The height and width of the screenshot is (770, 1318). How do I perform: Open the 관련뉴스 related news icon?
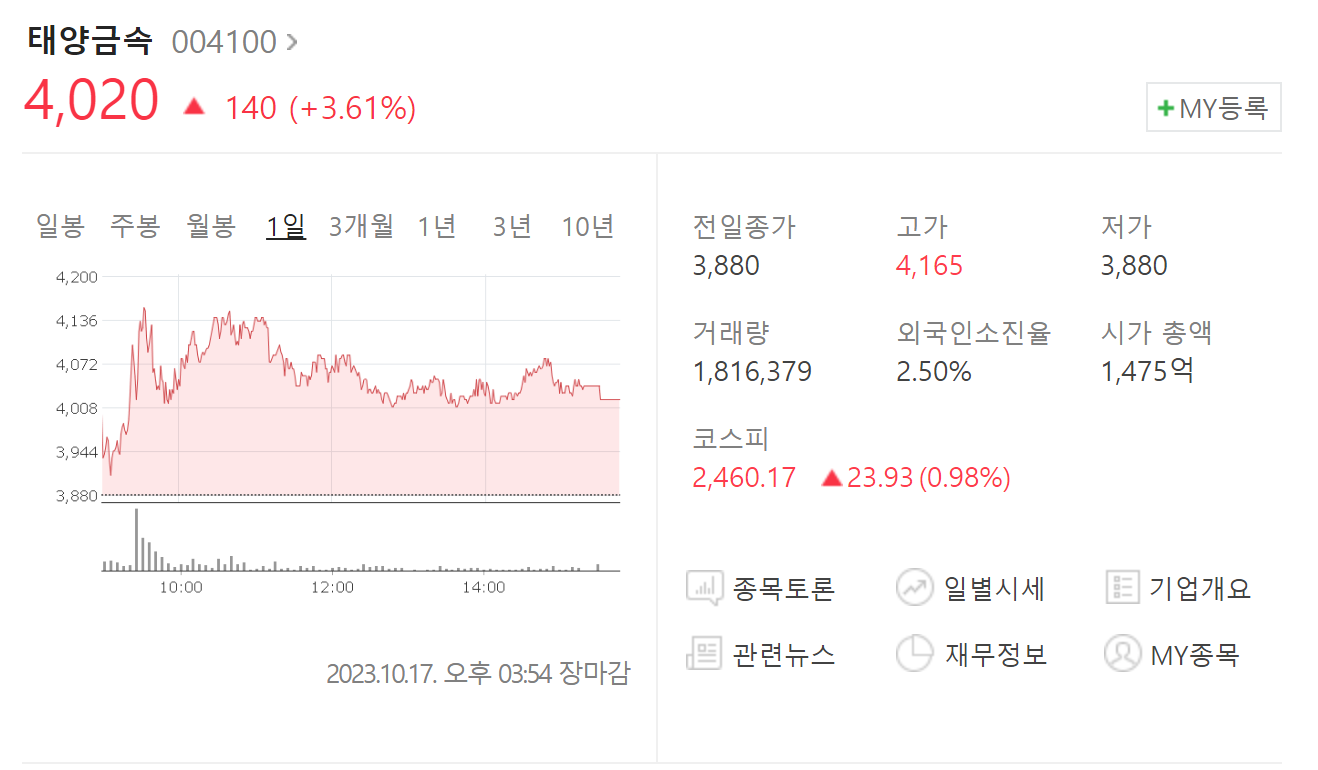click(703, 653)
